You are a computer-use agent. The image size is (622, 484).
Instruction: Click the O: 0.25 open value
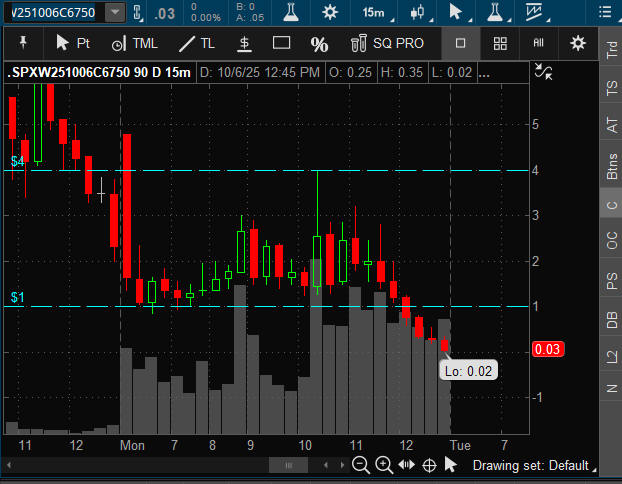350,73
